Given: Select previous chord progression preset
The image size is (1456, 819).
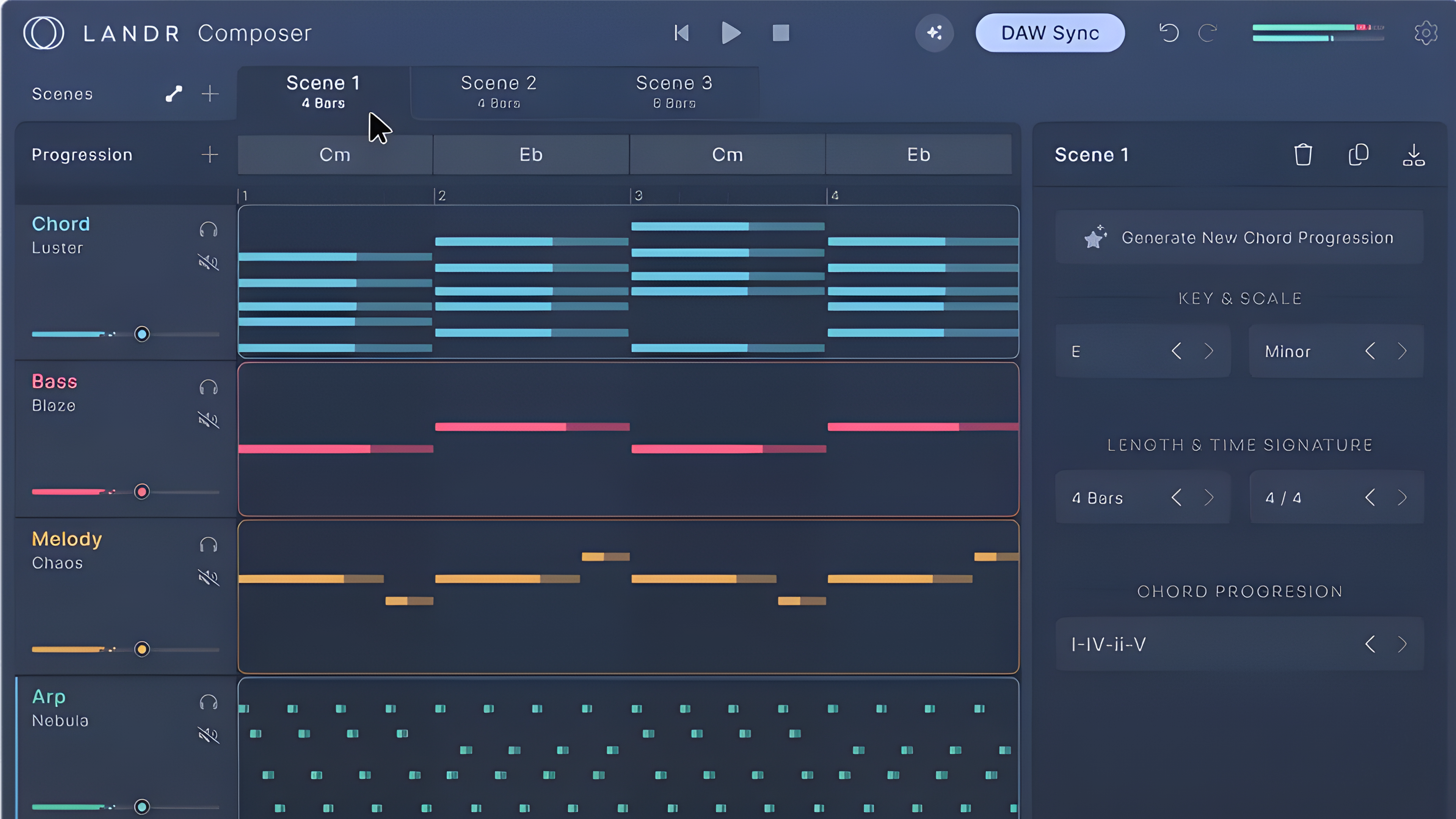Looking at the screenshot, I should (1370, 644).
